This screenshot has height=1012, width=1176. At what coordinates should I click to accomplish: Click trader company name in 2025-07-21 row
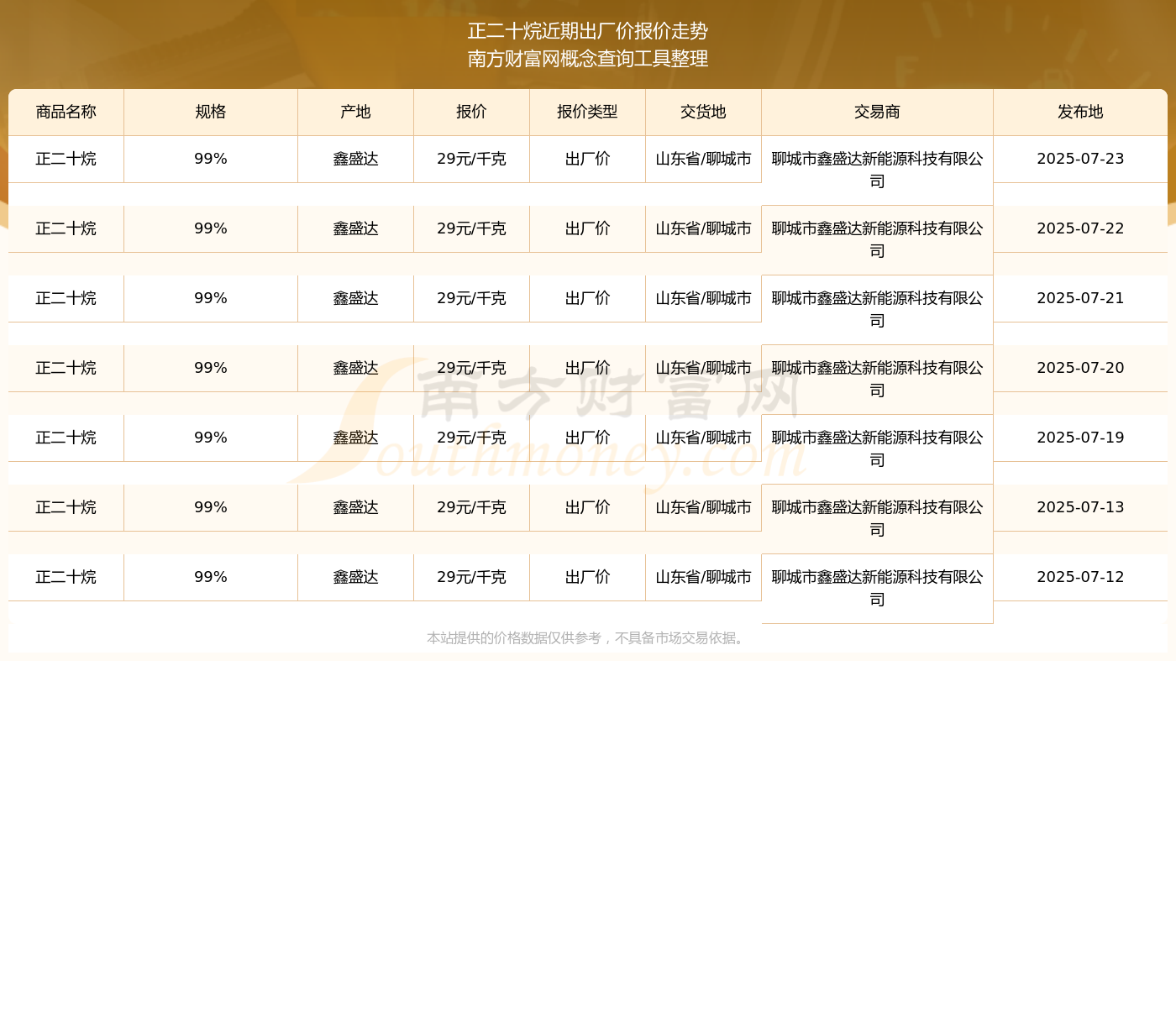tap(878, 310)
